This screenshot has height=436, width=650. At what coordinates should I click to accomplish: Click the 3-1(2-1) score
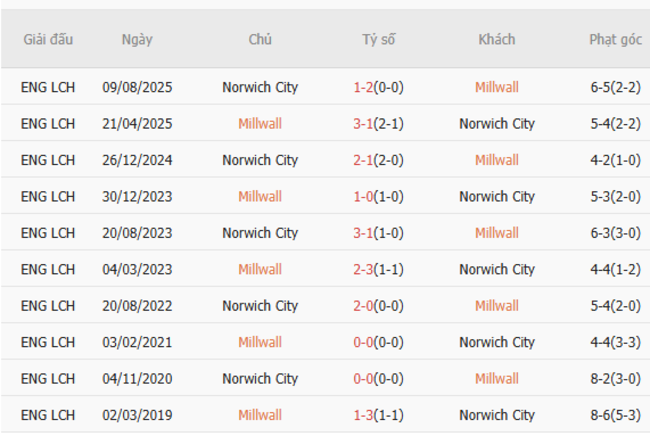click(x=379, y=124)
